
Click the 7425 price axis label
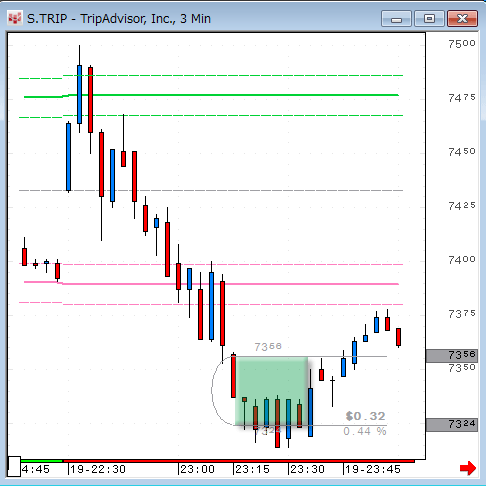462,206
